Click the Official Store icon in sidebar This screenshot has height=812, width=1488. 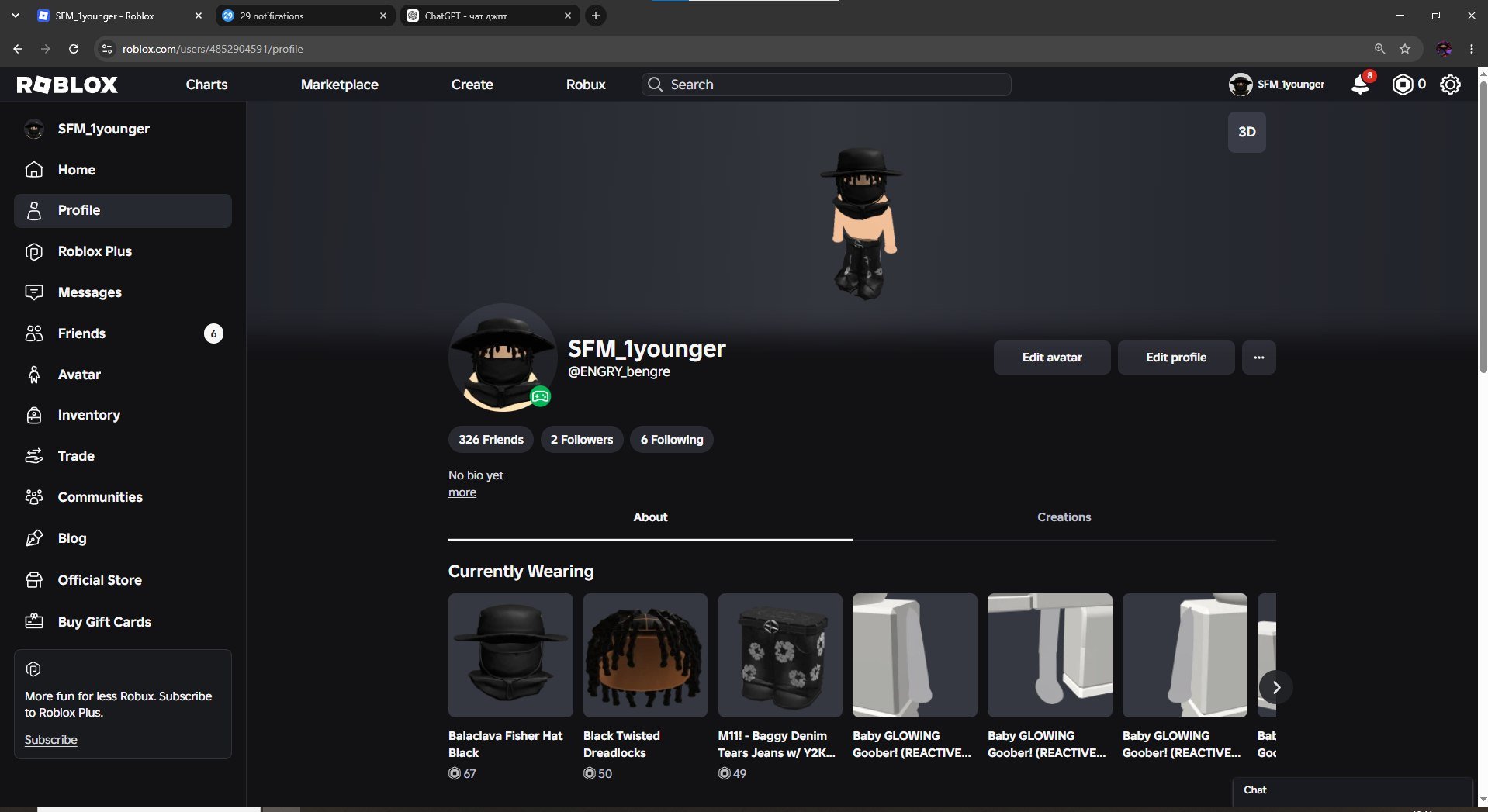click(34, 580)
